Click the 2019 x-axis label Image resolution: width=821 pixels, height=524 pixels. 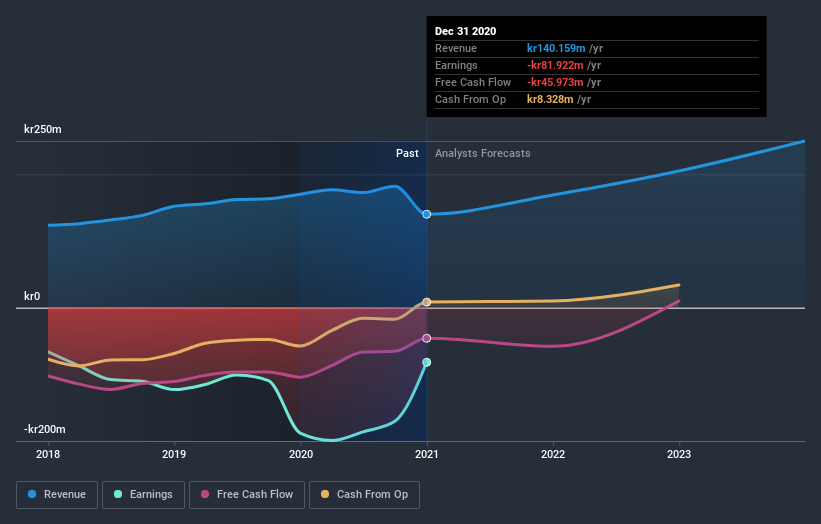click(x=174, y=454)
